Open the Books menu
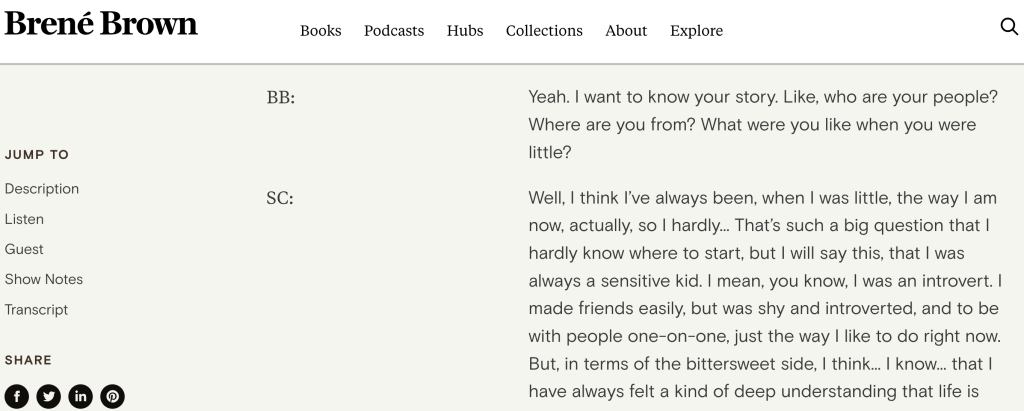1024x411 pixels. (320, 31)
